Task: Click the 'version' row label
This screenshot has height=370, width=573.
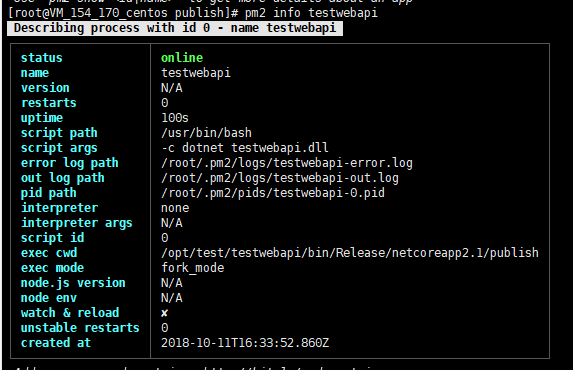Action: pyautogui.click(x=45, y=88)
